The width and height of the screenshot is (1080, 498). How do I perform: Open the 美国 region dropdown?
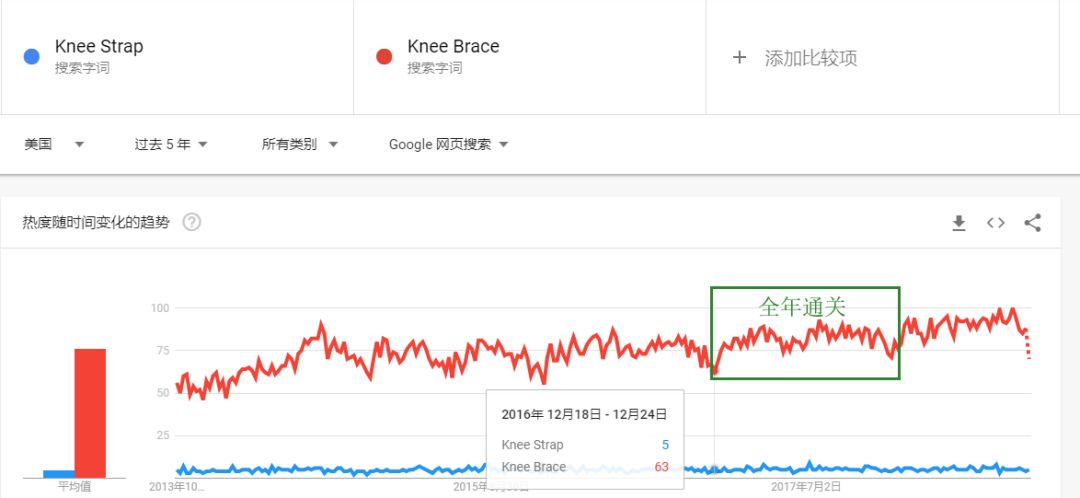pos(54,145)
